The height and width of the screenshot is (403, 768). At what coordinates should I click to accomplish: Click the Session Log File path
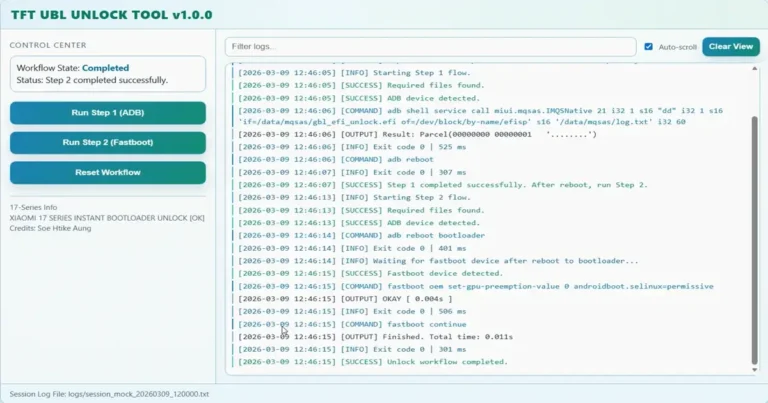click(109, 394)
